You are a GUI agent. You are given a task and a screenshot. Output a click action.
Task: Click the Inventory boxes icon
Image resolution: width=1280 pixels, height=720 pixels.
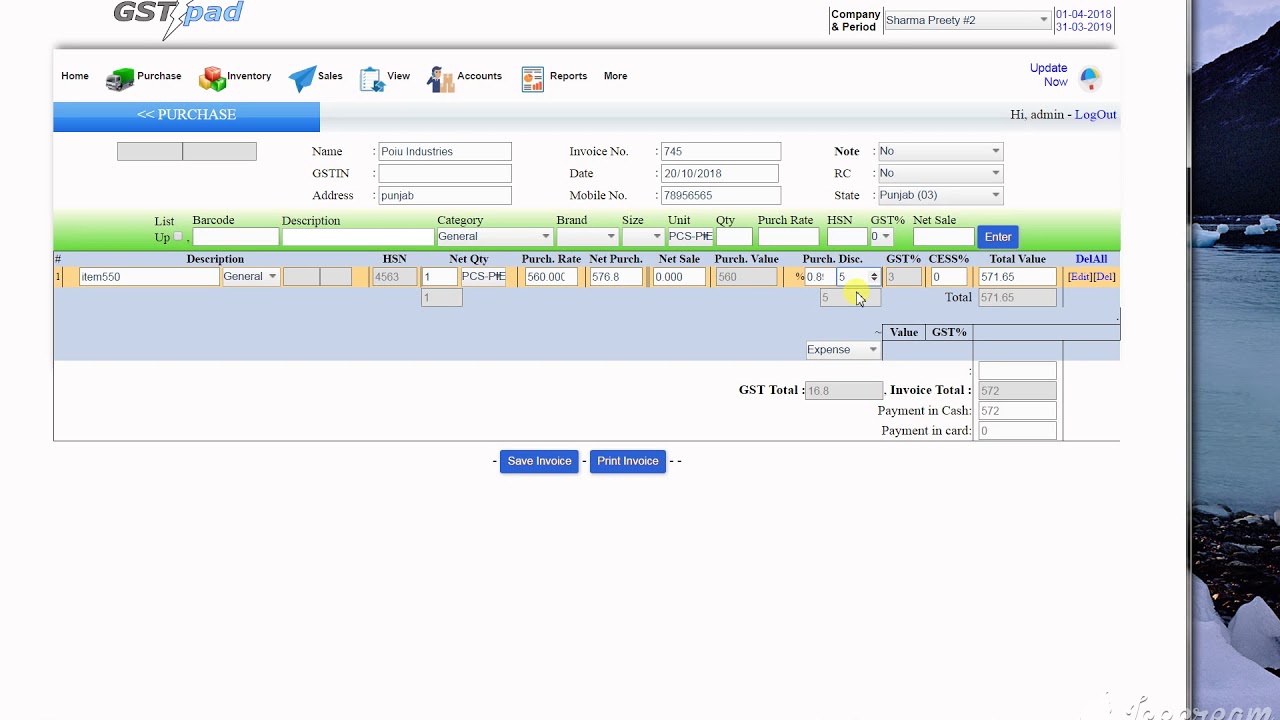pos(212,78)
